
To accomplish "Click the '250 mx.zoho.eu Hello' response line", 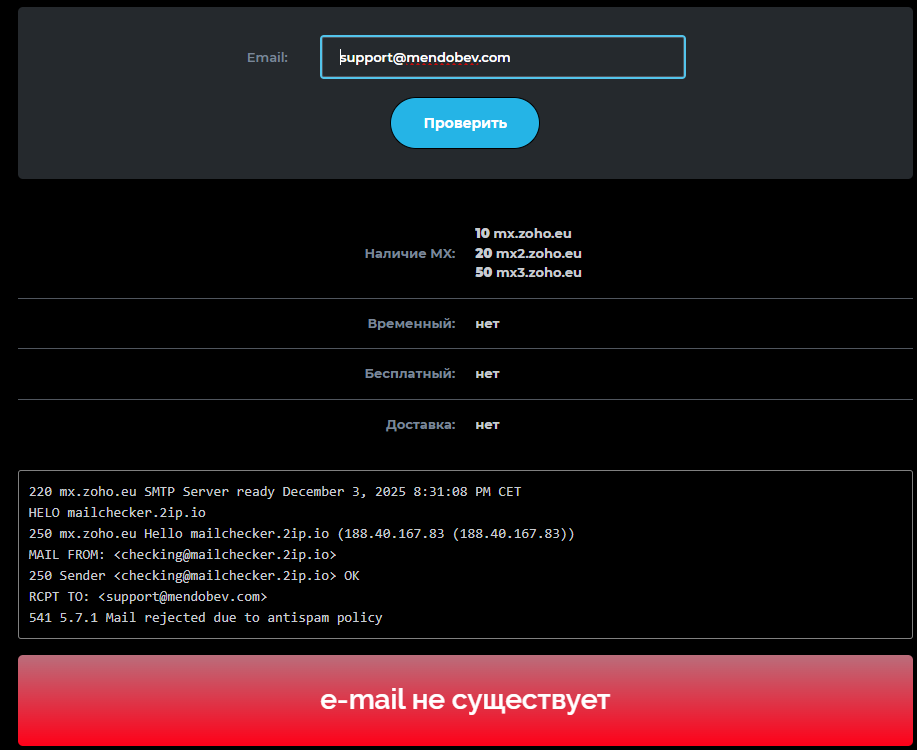I will pyautogui.click(x=302, y=534).
